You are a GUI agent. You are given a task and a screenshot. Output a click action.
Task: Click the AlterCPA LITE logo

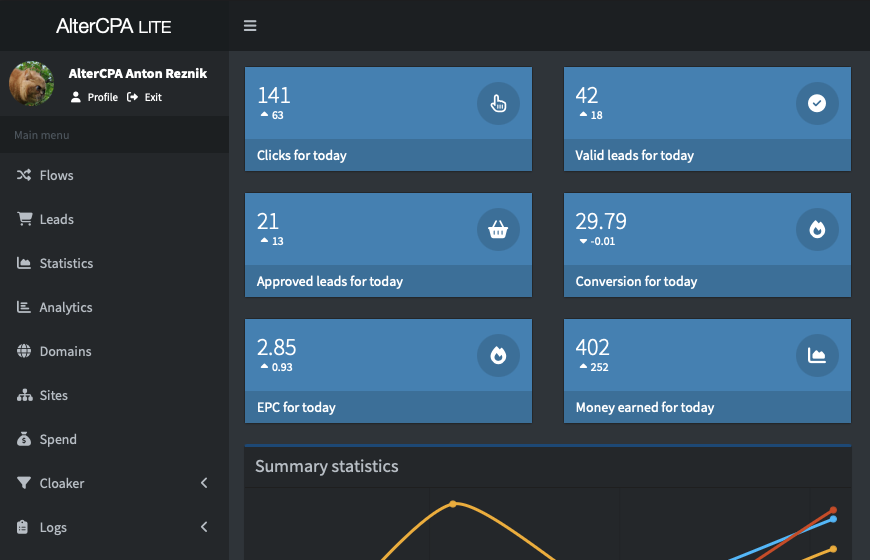114,26
